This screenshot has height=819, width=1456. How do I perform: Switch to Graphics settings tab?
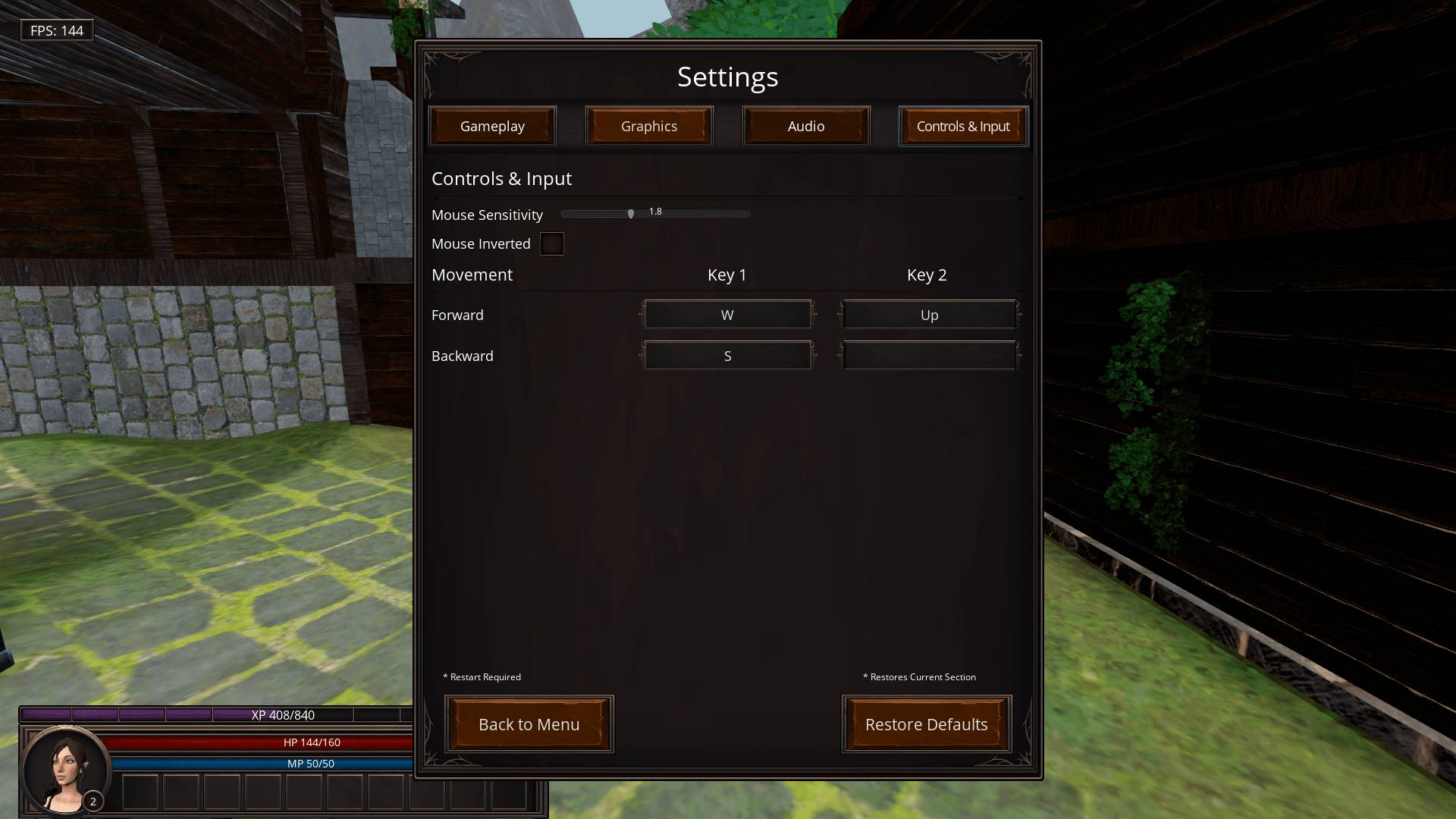pos(649,125)
